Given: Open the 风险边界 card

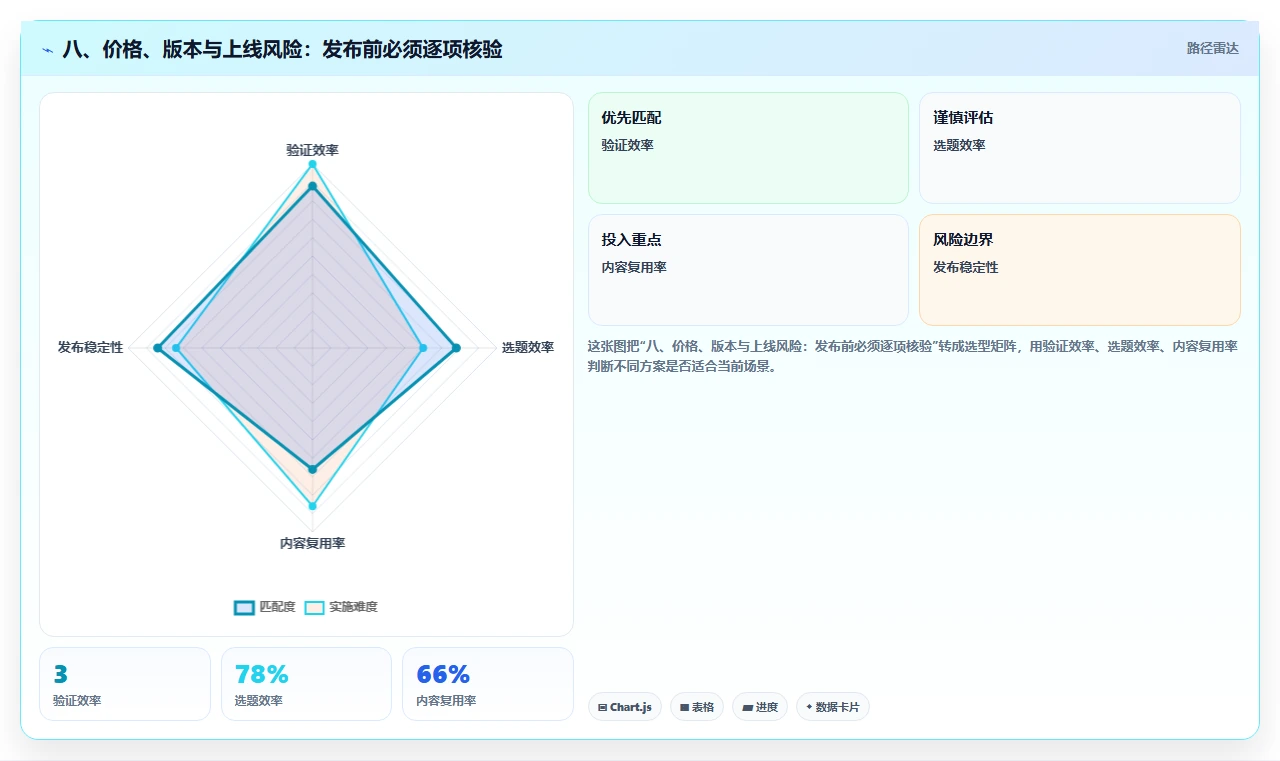Looking at the screenshot, I should tap(1080, 270).
